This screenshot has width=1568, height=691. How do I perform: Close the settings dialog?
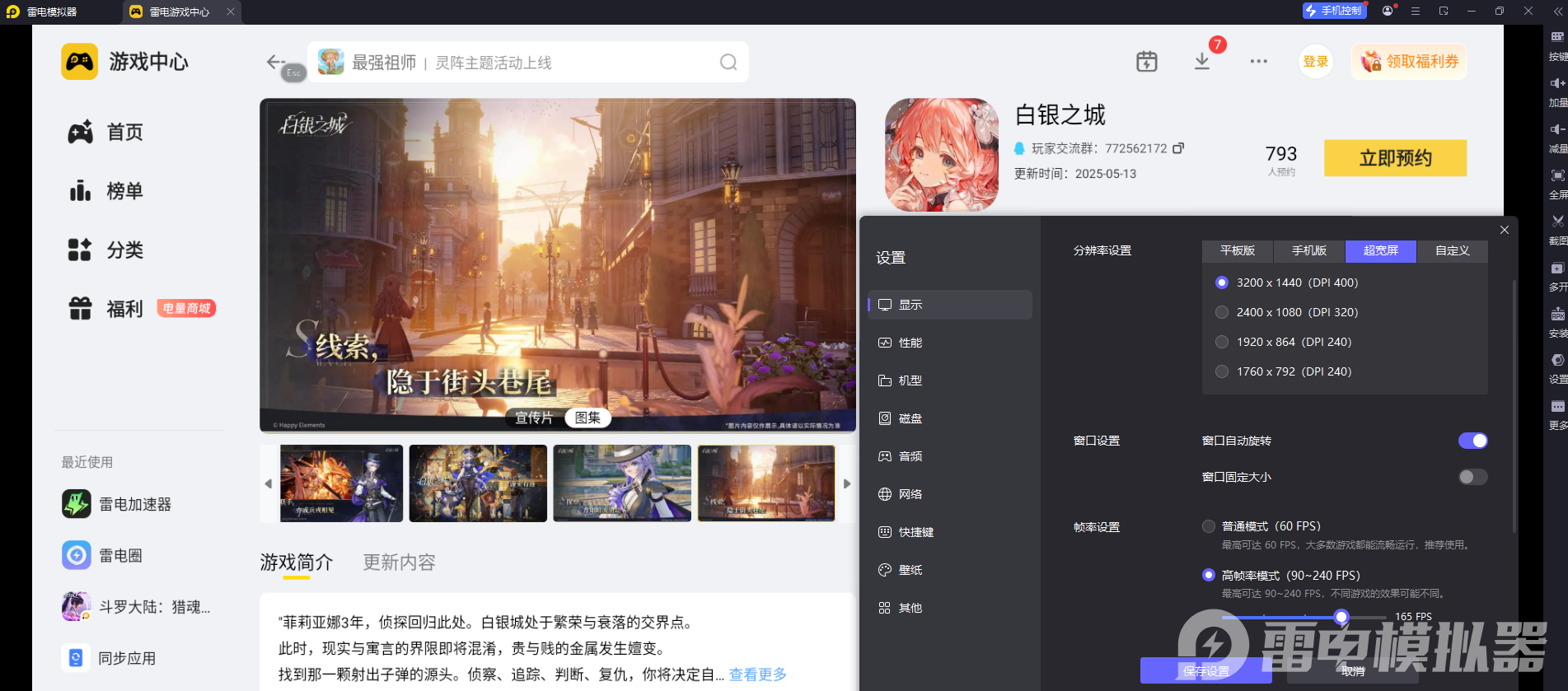(x=1505, y=230)
